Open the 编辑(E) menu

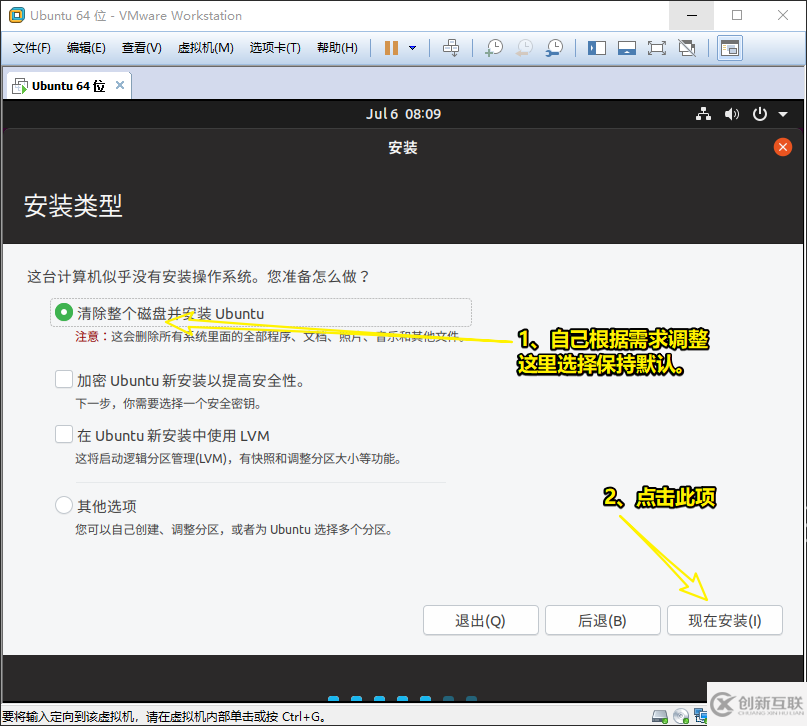pos(86,48)
